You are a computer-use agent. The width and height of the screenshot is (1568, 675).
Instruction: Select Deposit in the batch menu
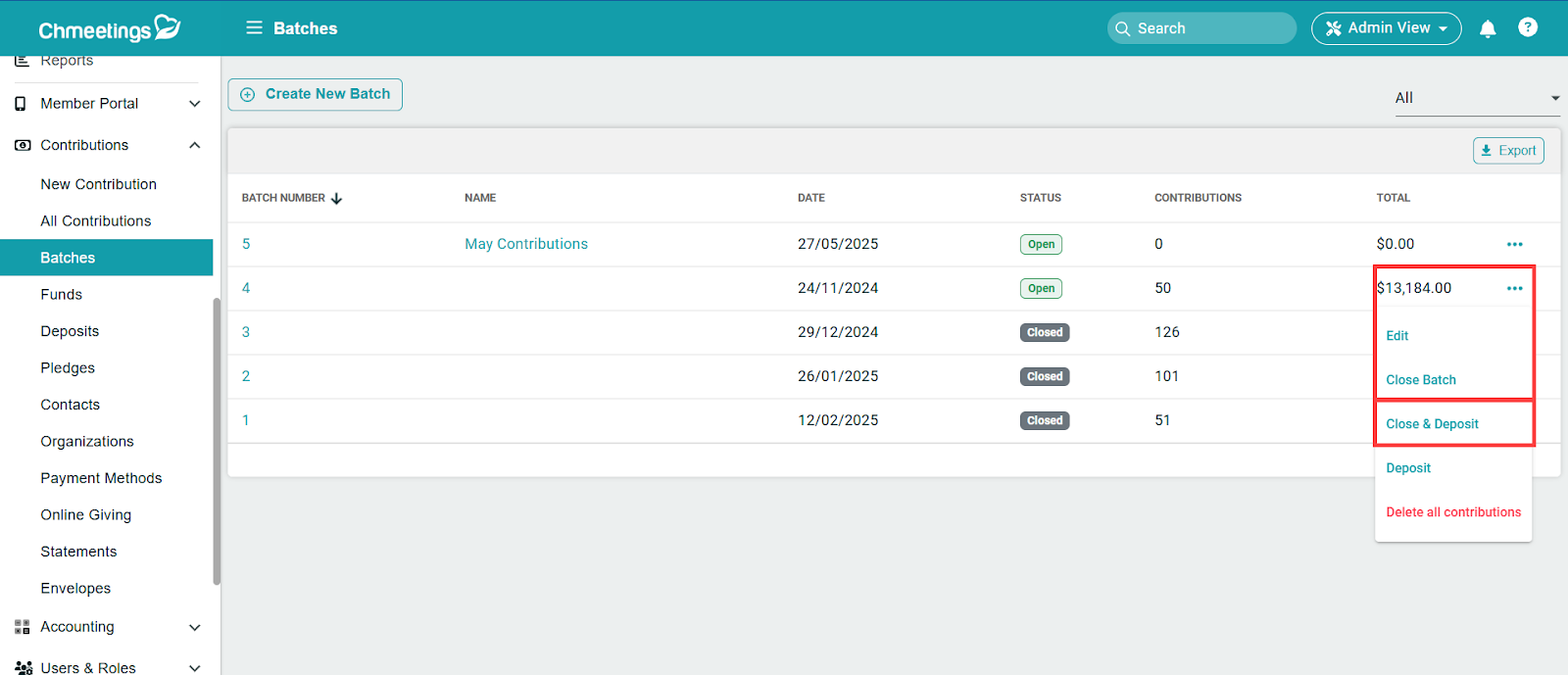[1408, 468]
